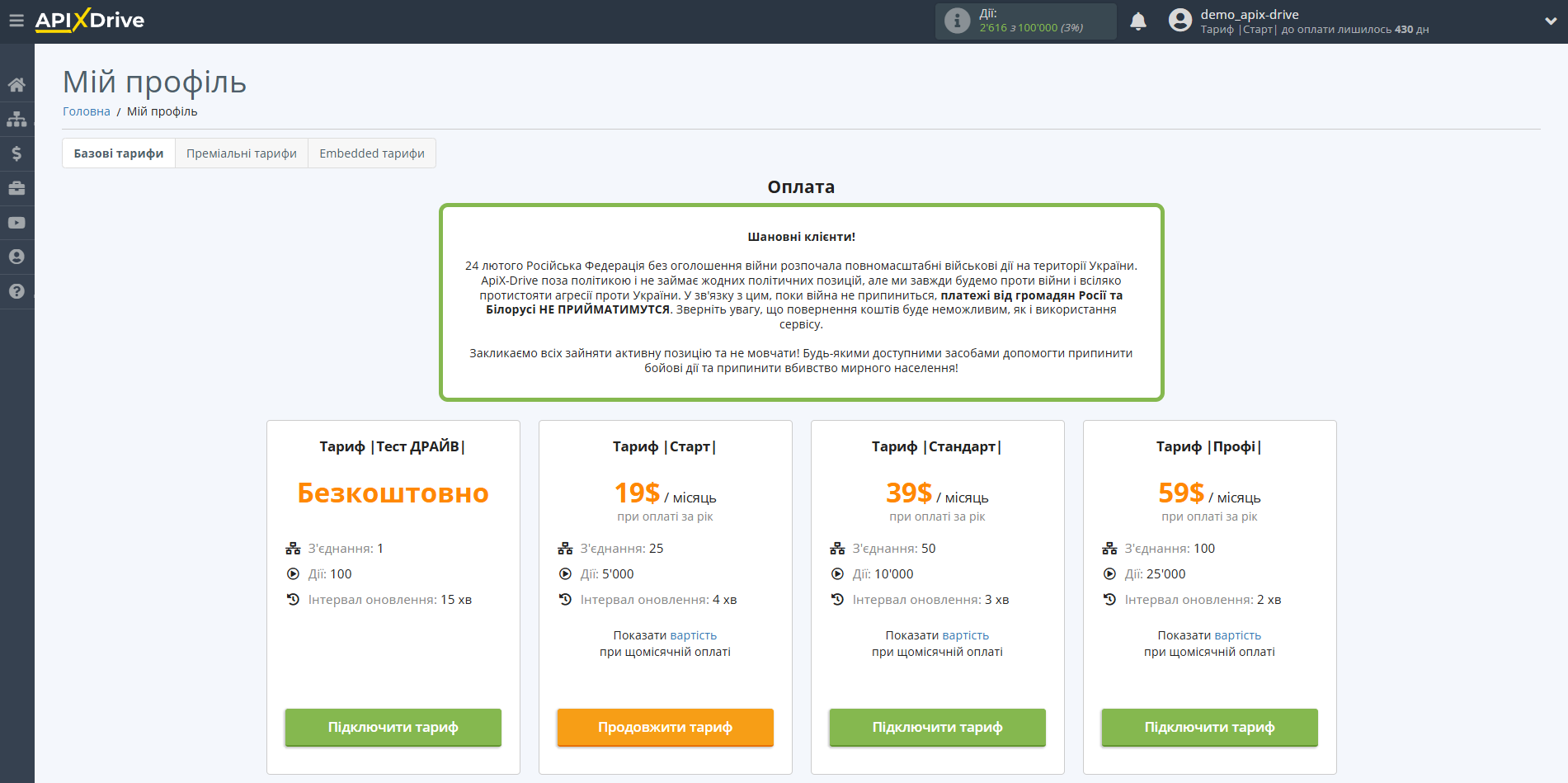Click Інтервал оновлення: 2 хв text
This screenshot has height=783, width=1568.
tap(1203, 600)
